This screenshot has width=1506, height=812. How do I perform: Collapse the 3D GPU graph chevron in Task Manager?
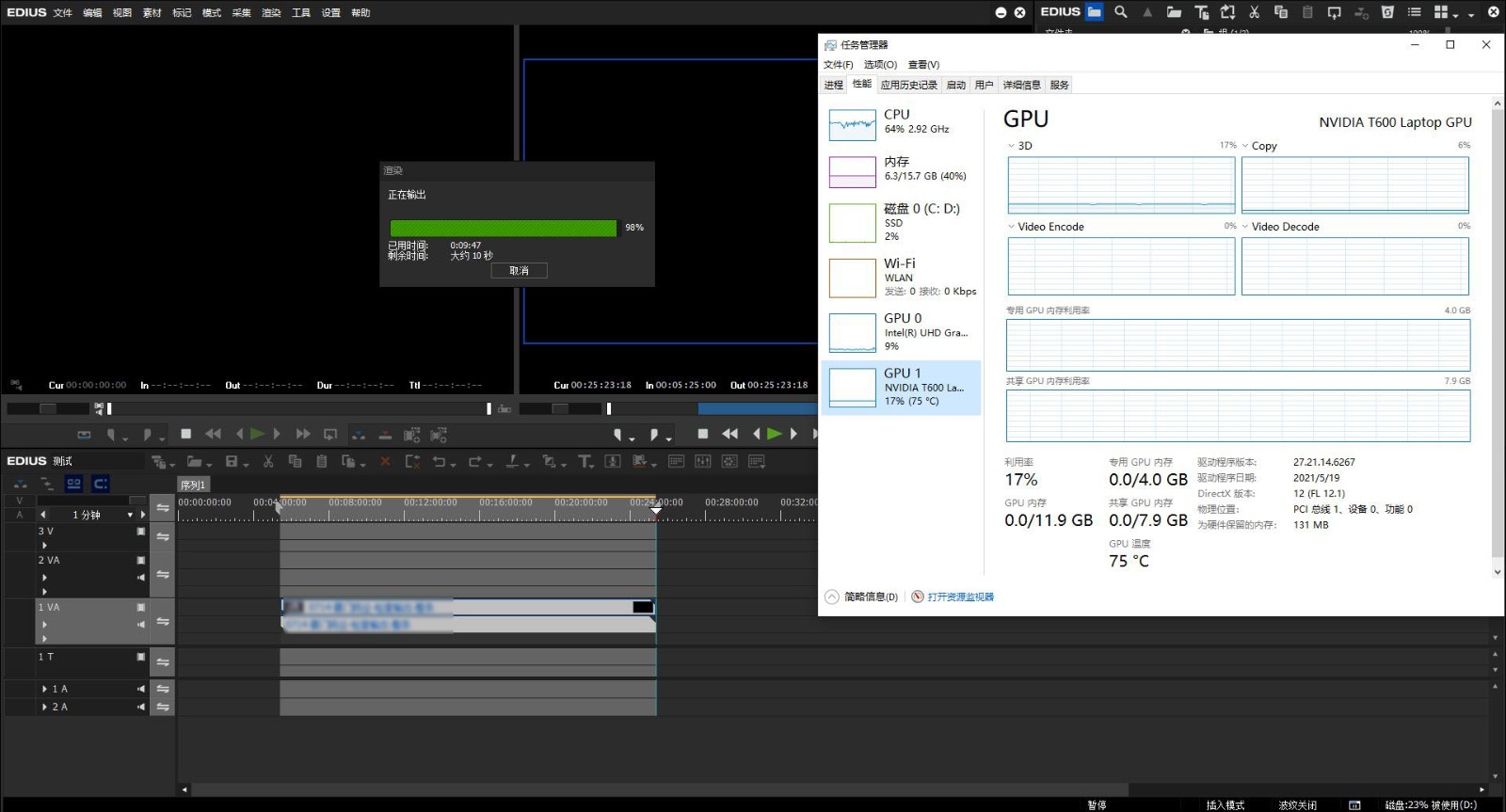1011,146
